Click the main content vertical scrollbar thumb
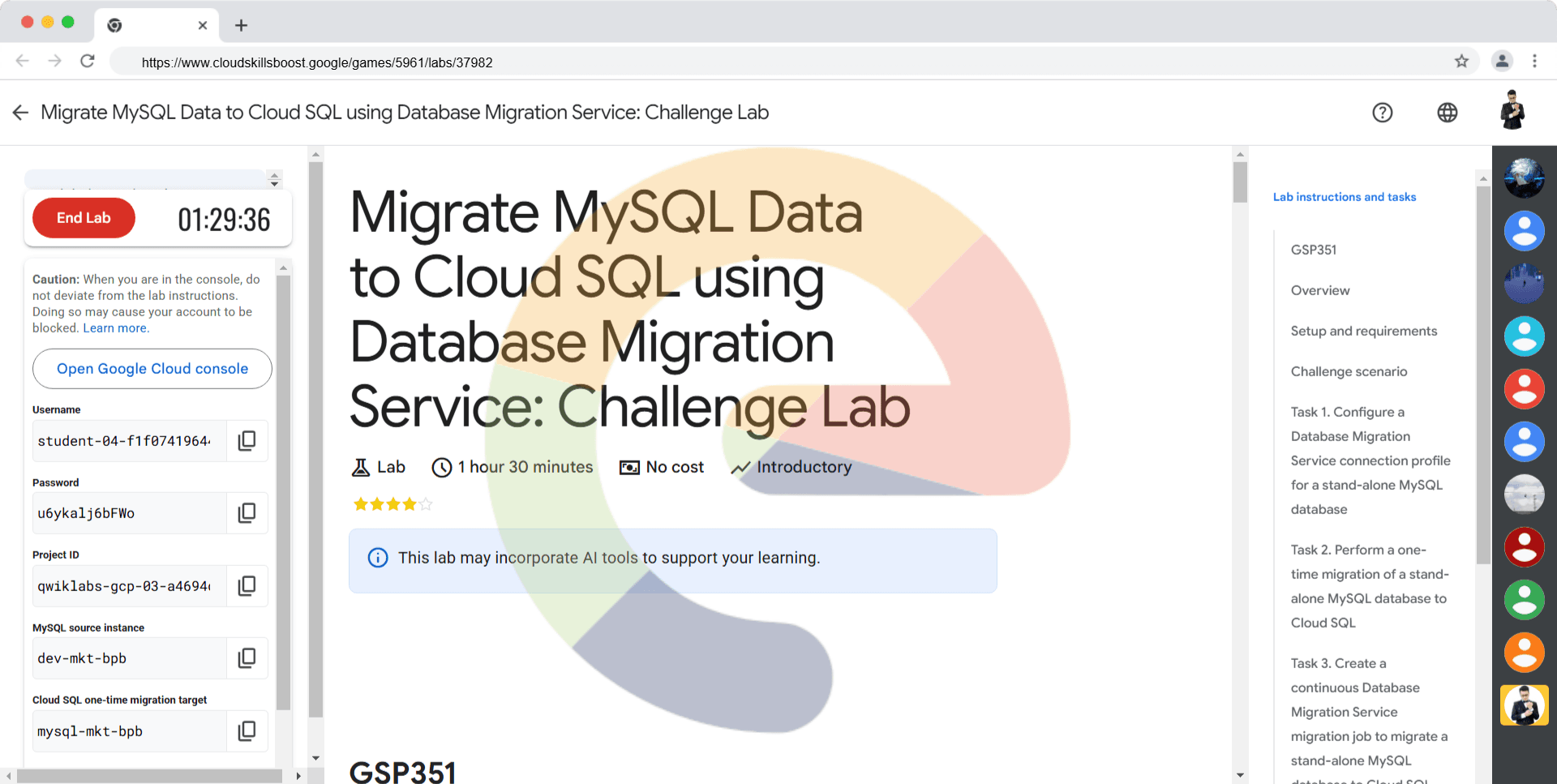The height and width of the screenshot is (784, 1557). point(1240,182)
